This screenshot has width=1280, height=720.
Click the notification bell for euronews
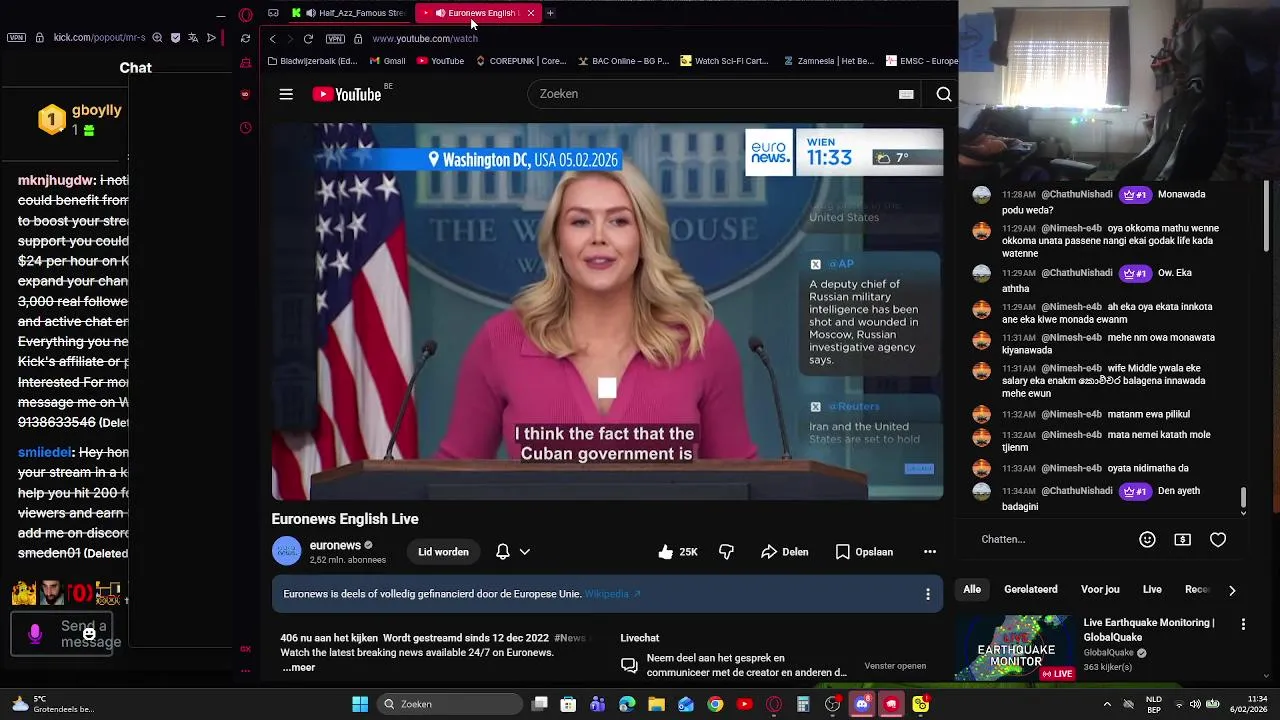[x=503, y=552]
